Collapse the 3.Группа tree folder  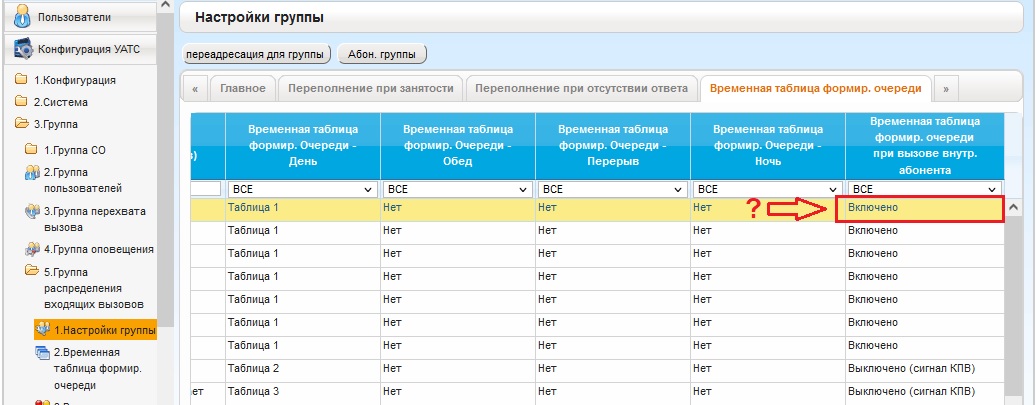(x=22, y=124)
